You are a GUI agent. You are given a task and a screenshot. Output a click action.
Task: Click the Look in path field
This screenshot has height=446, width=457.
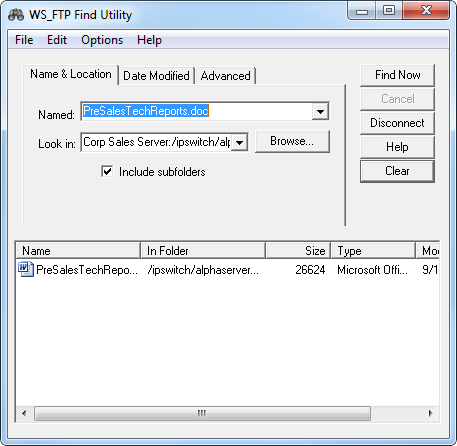tap(157, 142)
